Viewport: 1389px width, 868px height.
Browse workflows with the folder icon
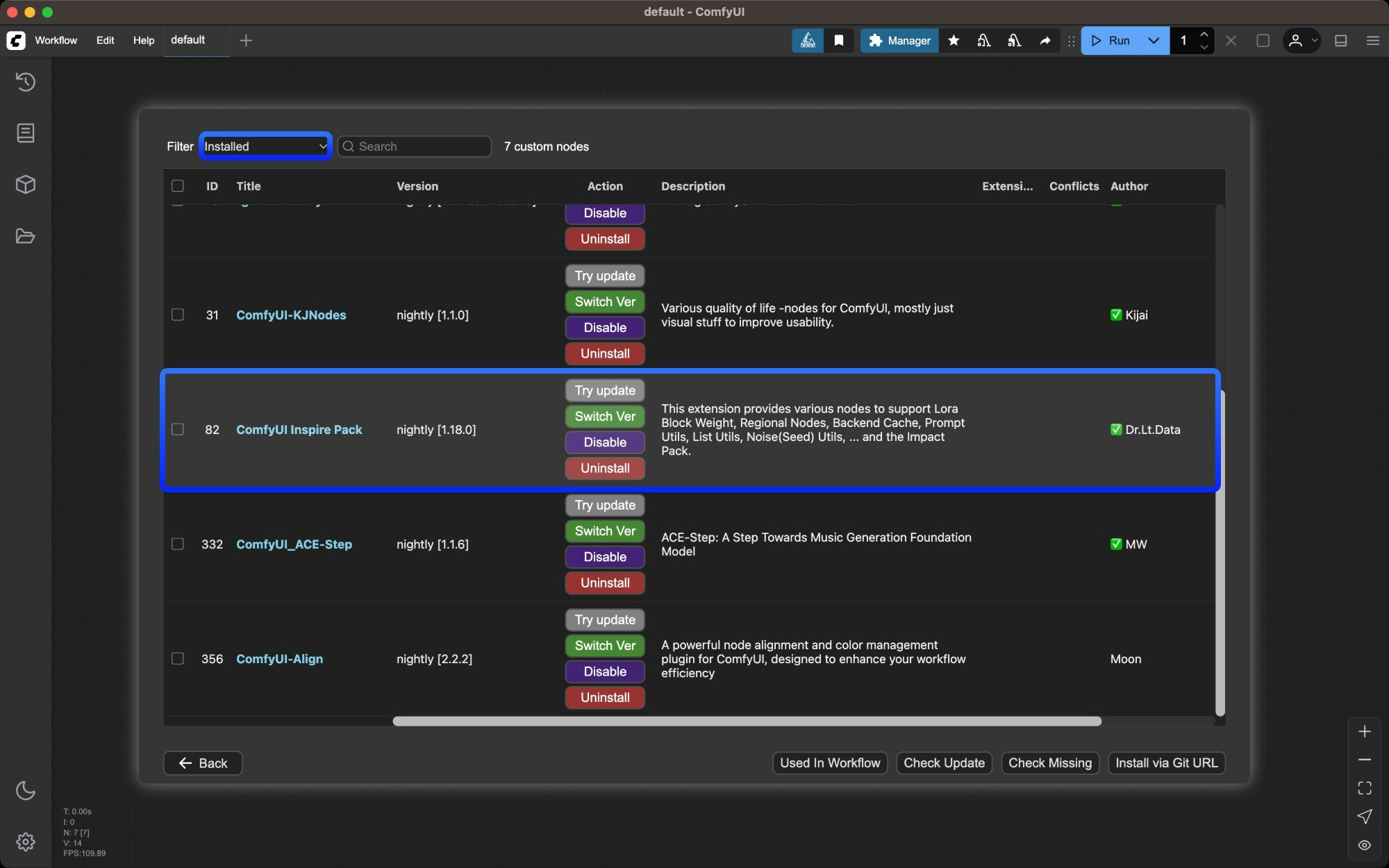(x=26, y=236)
